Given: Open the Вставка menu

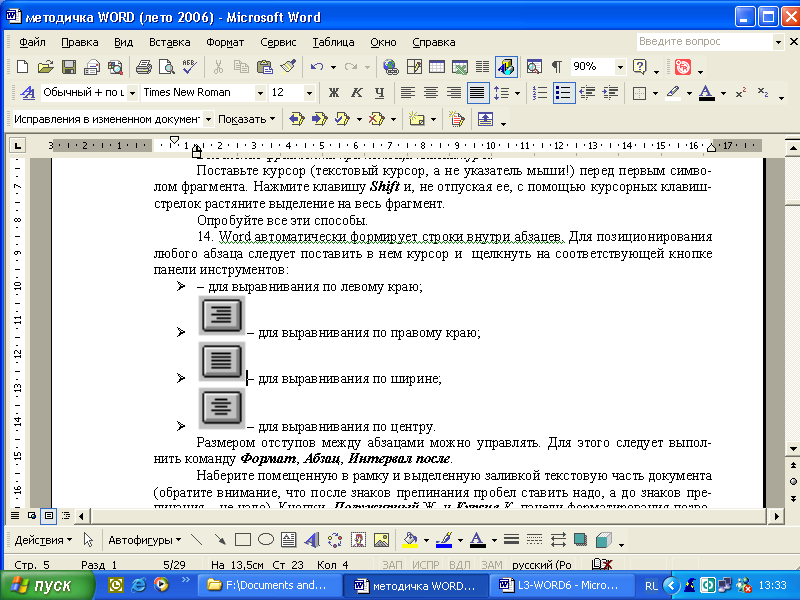Looking at the screenshot, I should (169, 42).
